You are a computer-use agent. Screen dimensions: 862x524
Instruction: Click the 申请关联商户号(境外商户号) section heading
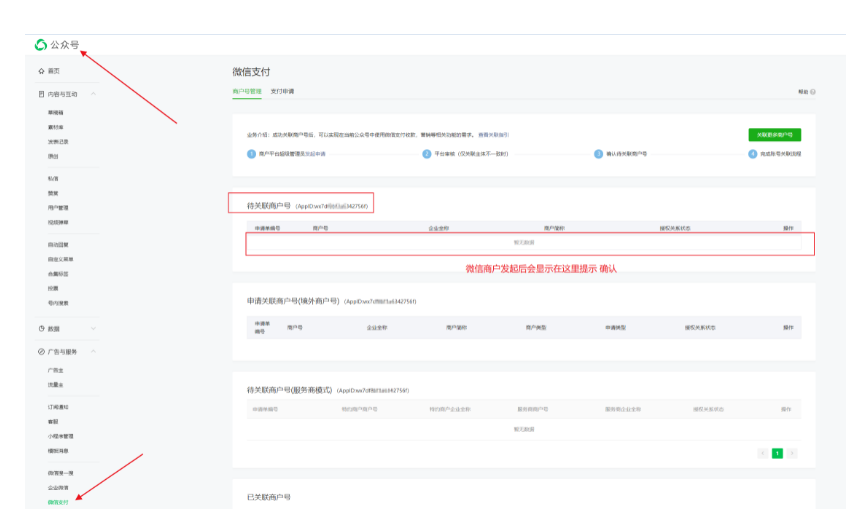331,301
